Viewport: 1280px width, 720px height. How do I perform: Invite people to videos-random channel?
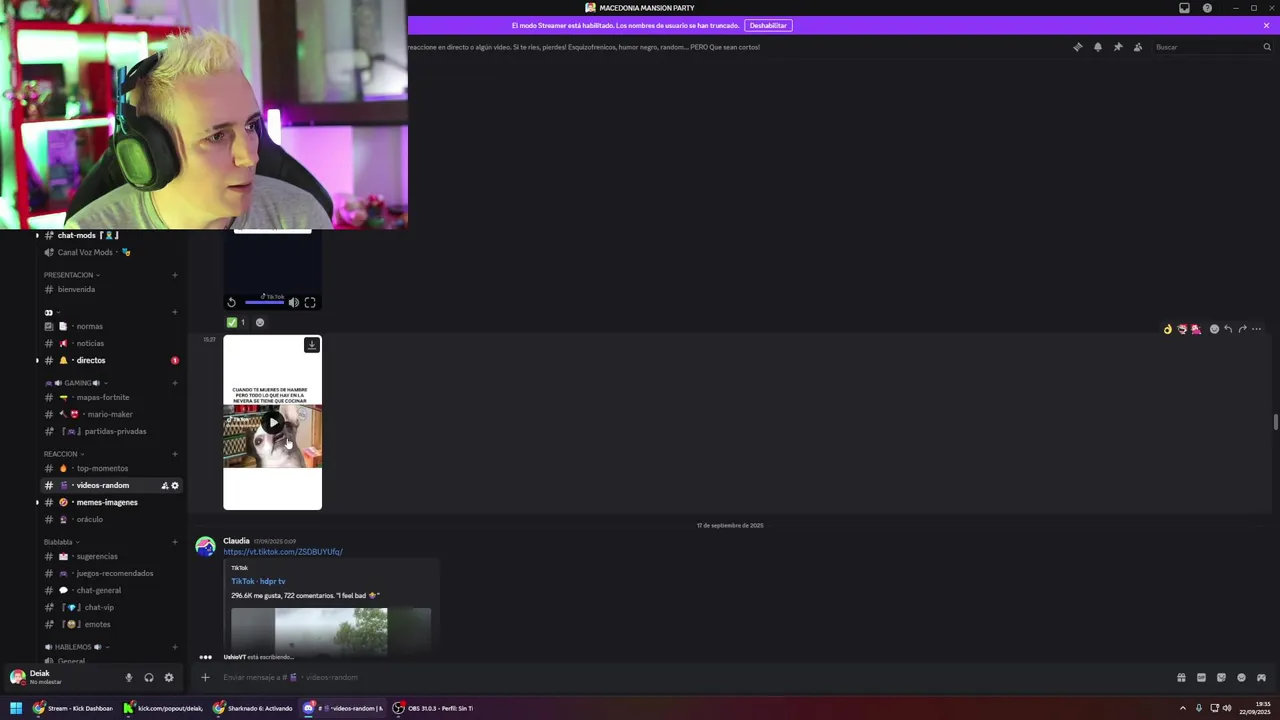click(165, 485)
